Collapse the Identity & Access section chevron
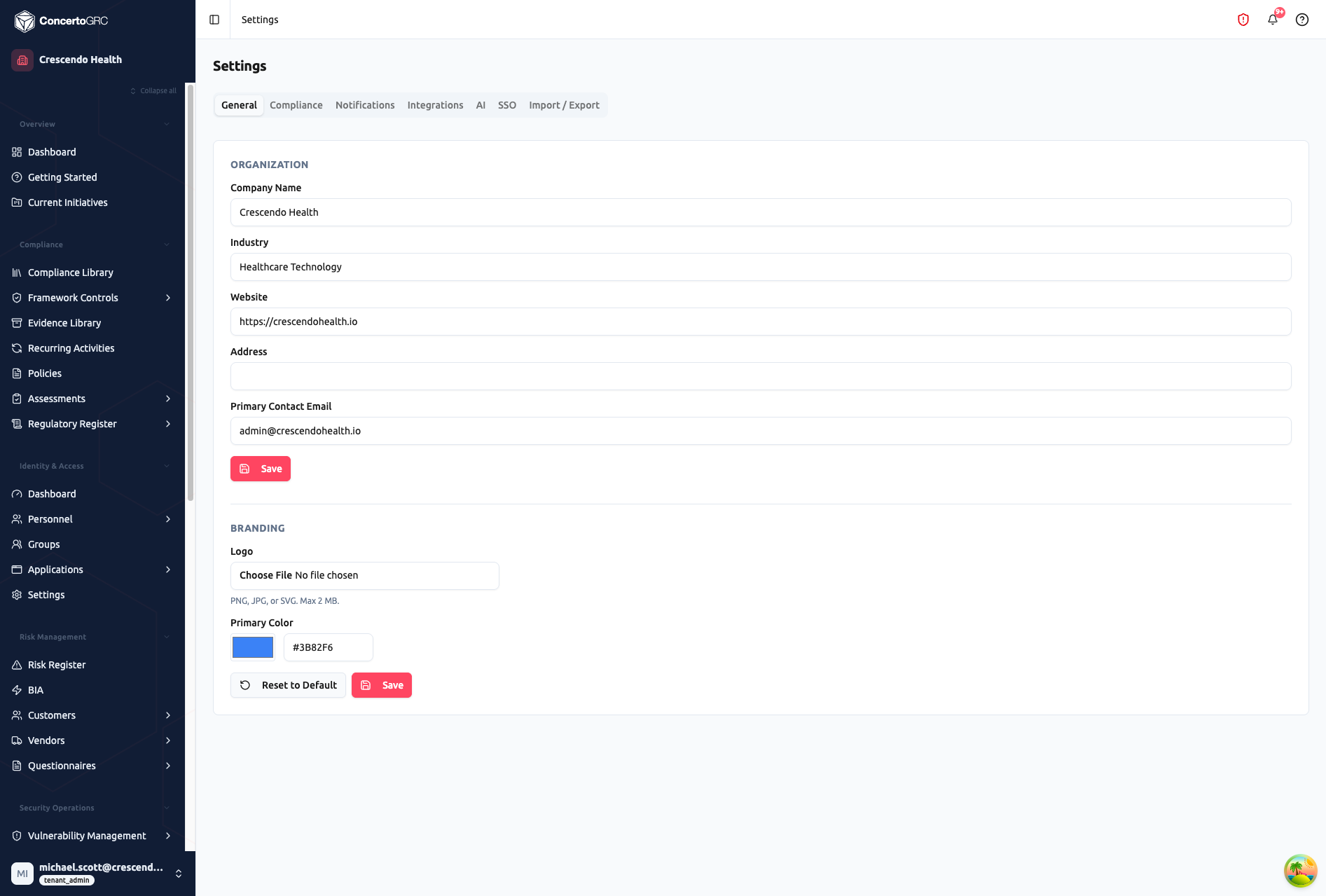This screenshot has width=1326, height=896. 167,466
